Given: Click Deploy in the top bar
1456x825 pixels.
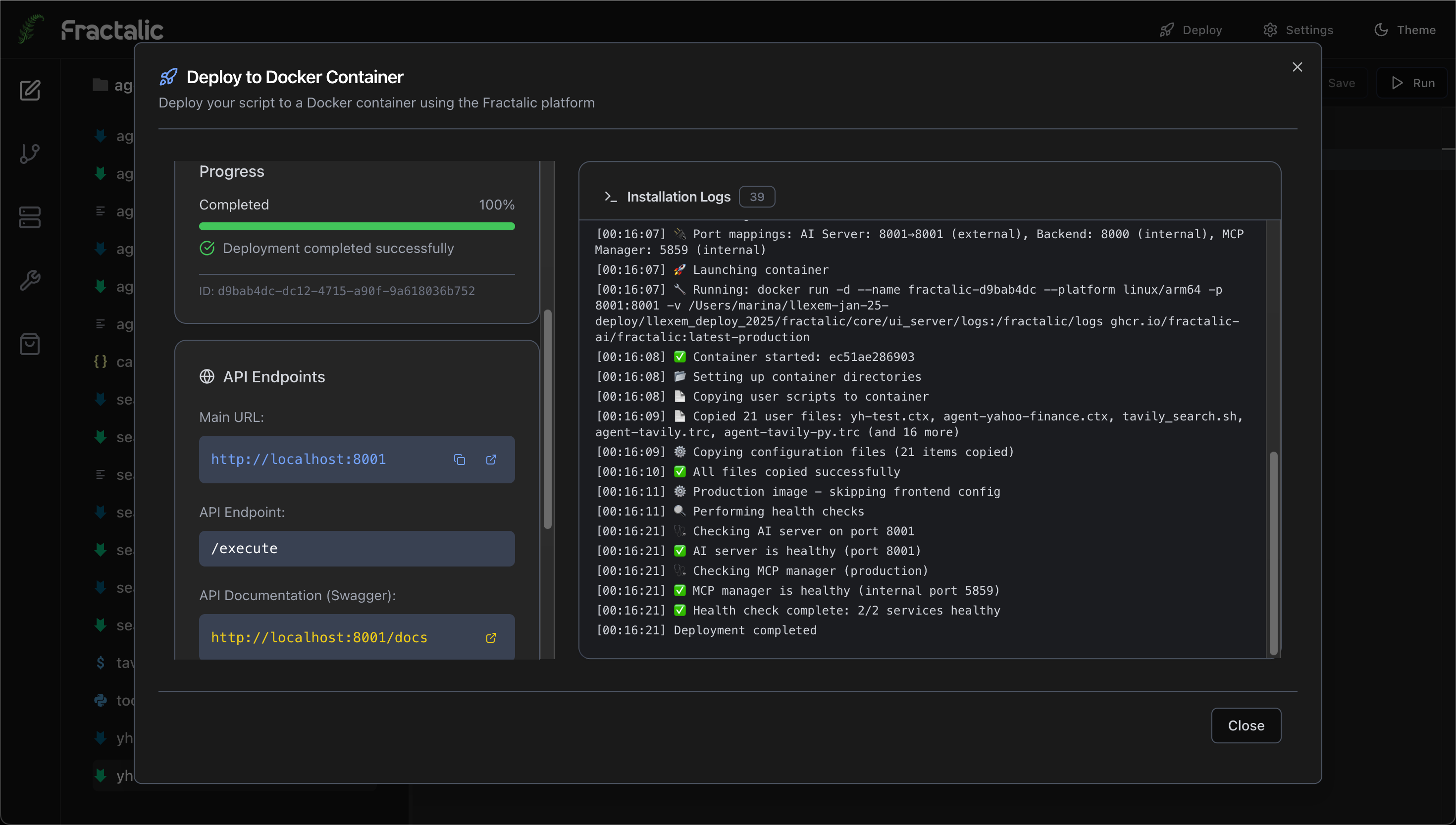Looking at the screenshot, I should [1191, 30].
